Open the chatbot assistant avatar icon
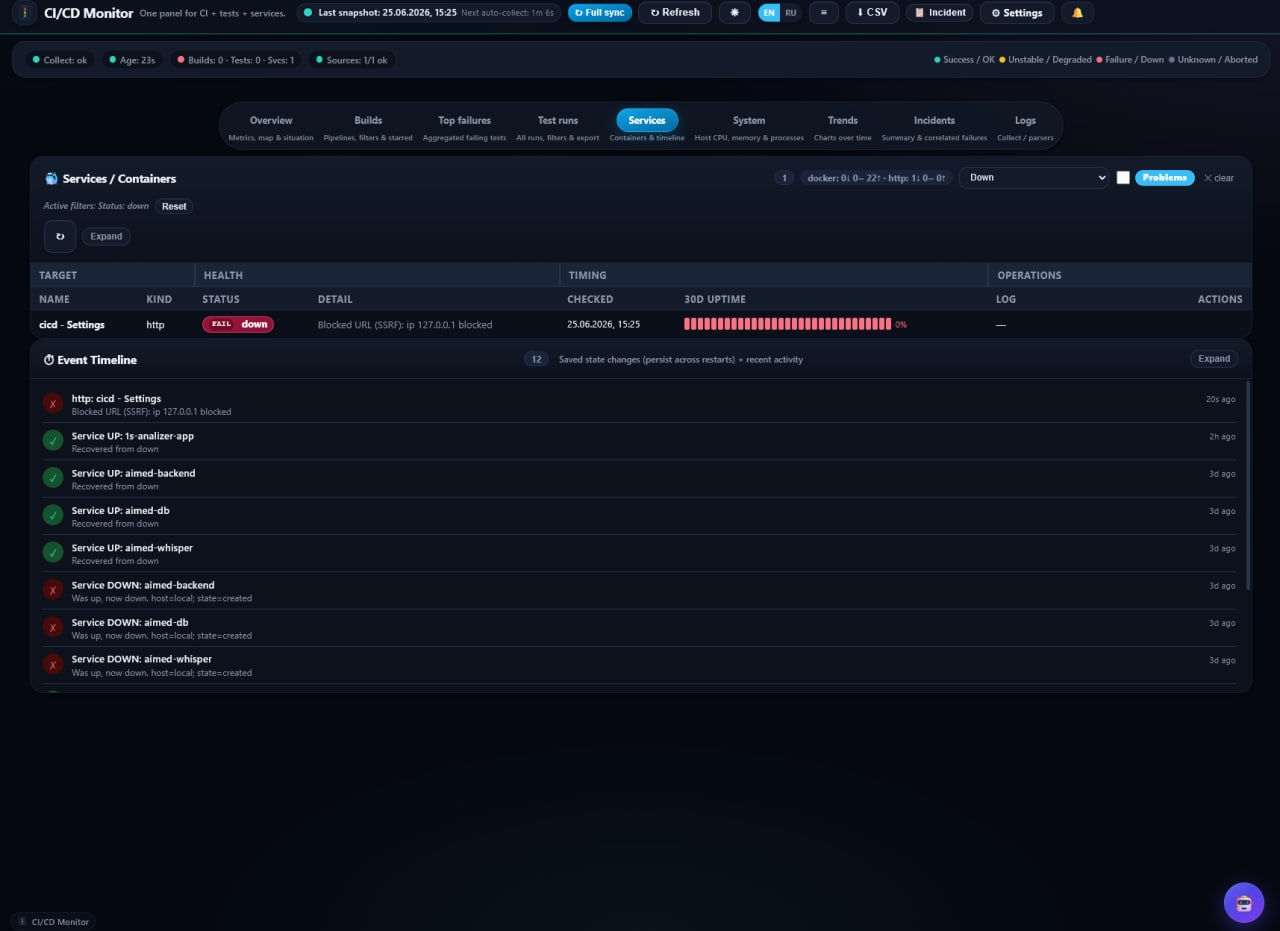The width and height of the screenshot is (1280, 931). coord(1244,902)
